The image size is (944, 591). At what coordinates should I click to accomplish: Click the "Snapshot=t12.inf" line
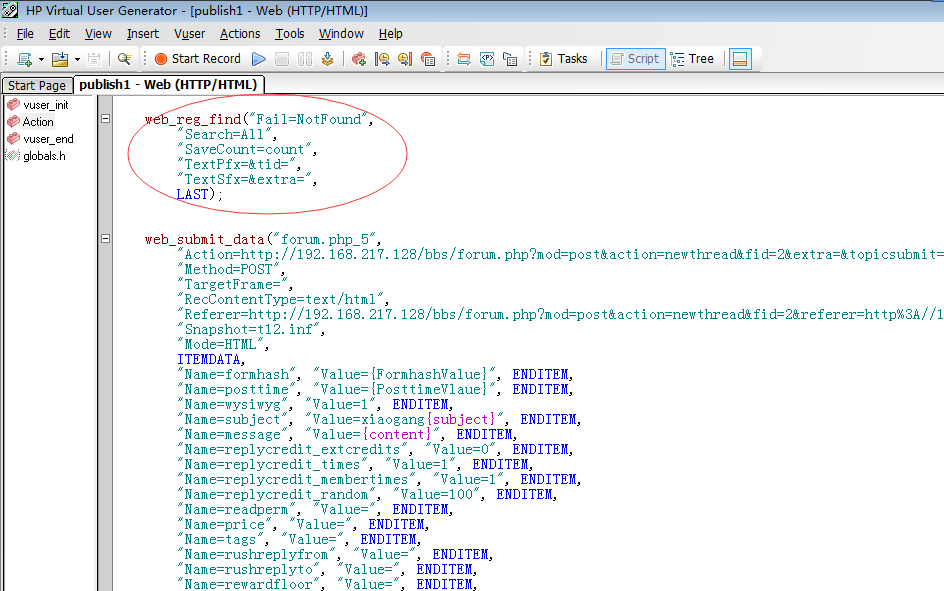click(x=251, y=329)
